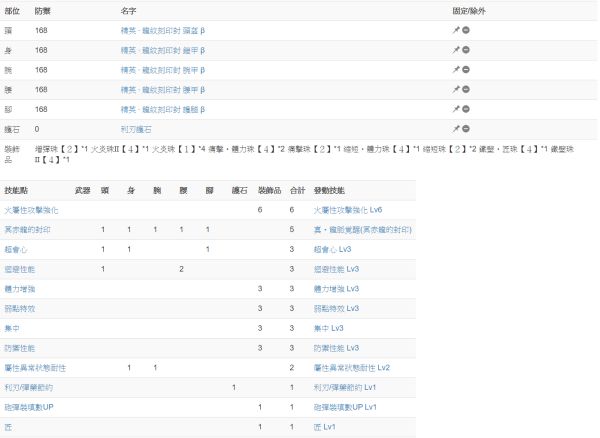Image resolution: width=600 pixels, height=438 pixels.
Task: Exclude the 腳 row armor piece
Action: 466,109
